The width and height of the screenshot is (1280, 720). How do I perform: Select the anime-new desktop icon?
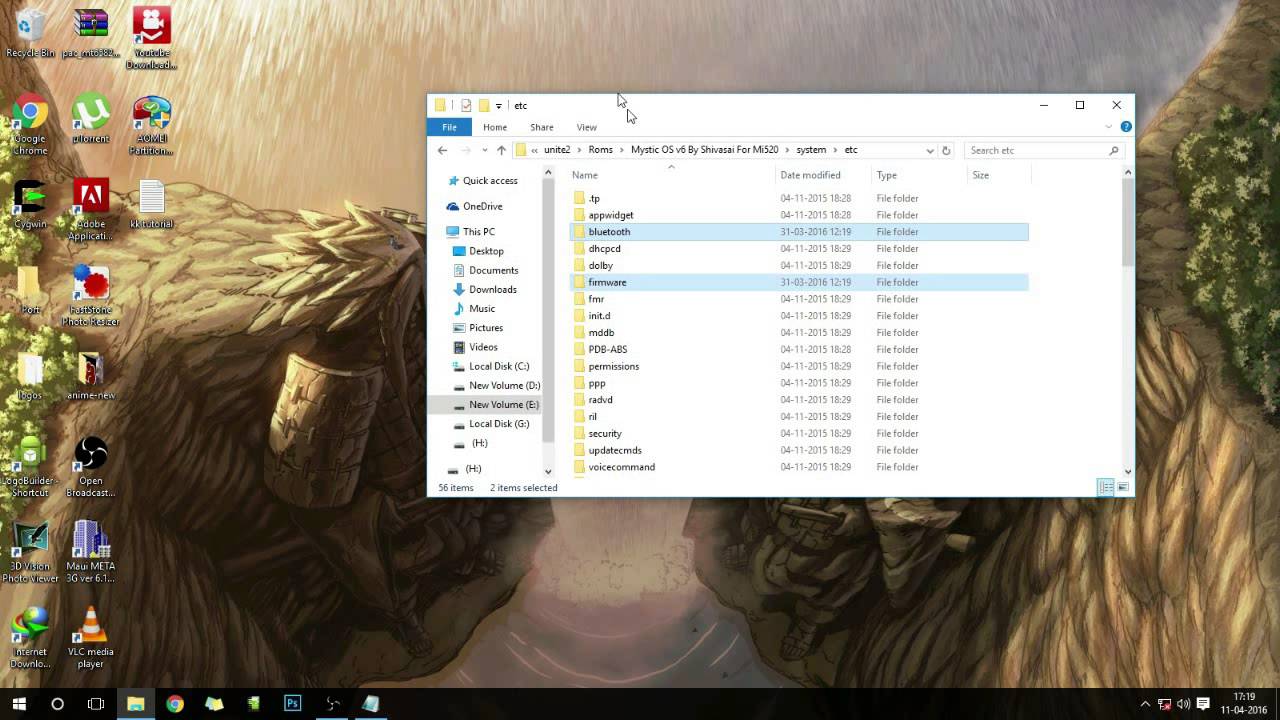tap(91, 376)
